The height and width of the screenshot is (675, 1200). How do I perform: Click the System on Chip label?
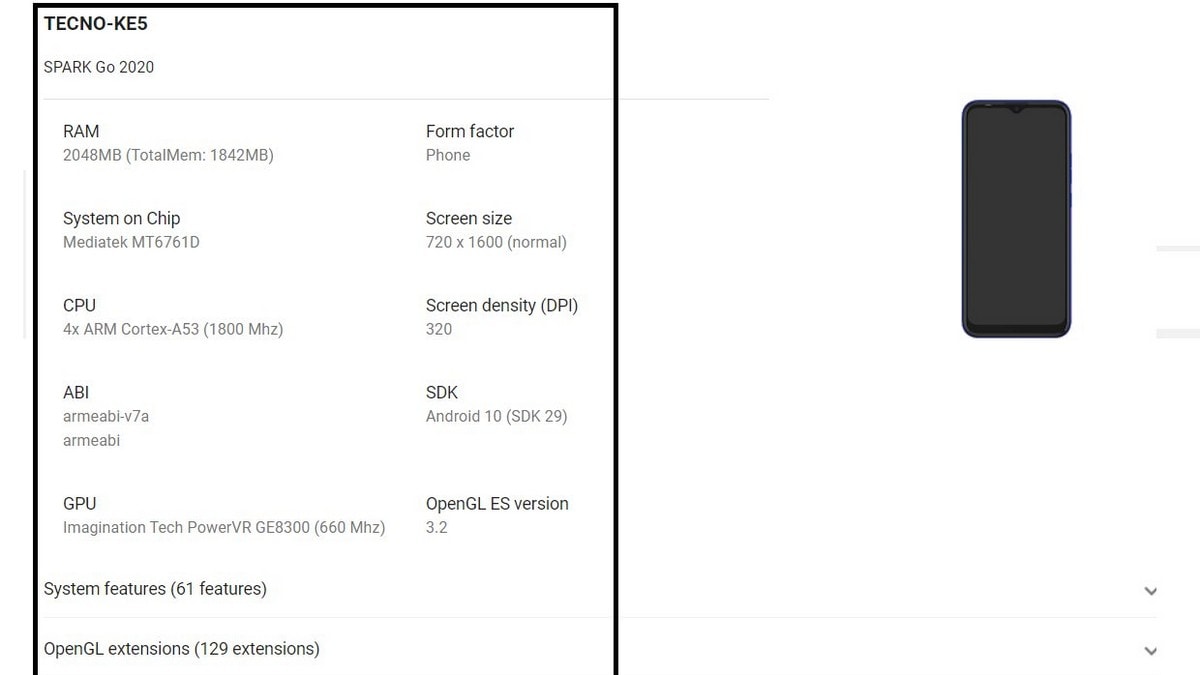point(122,218)
